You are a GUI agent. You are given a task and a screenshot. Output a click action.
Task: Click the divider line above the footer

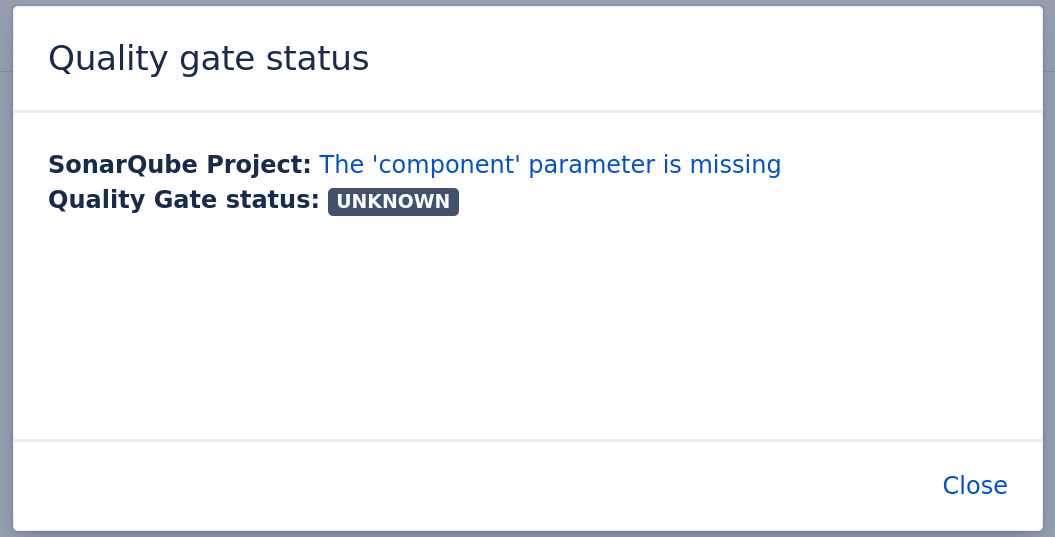(x=527, y=440)
